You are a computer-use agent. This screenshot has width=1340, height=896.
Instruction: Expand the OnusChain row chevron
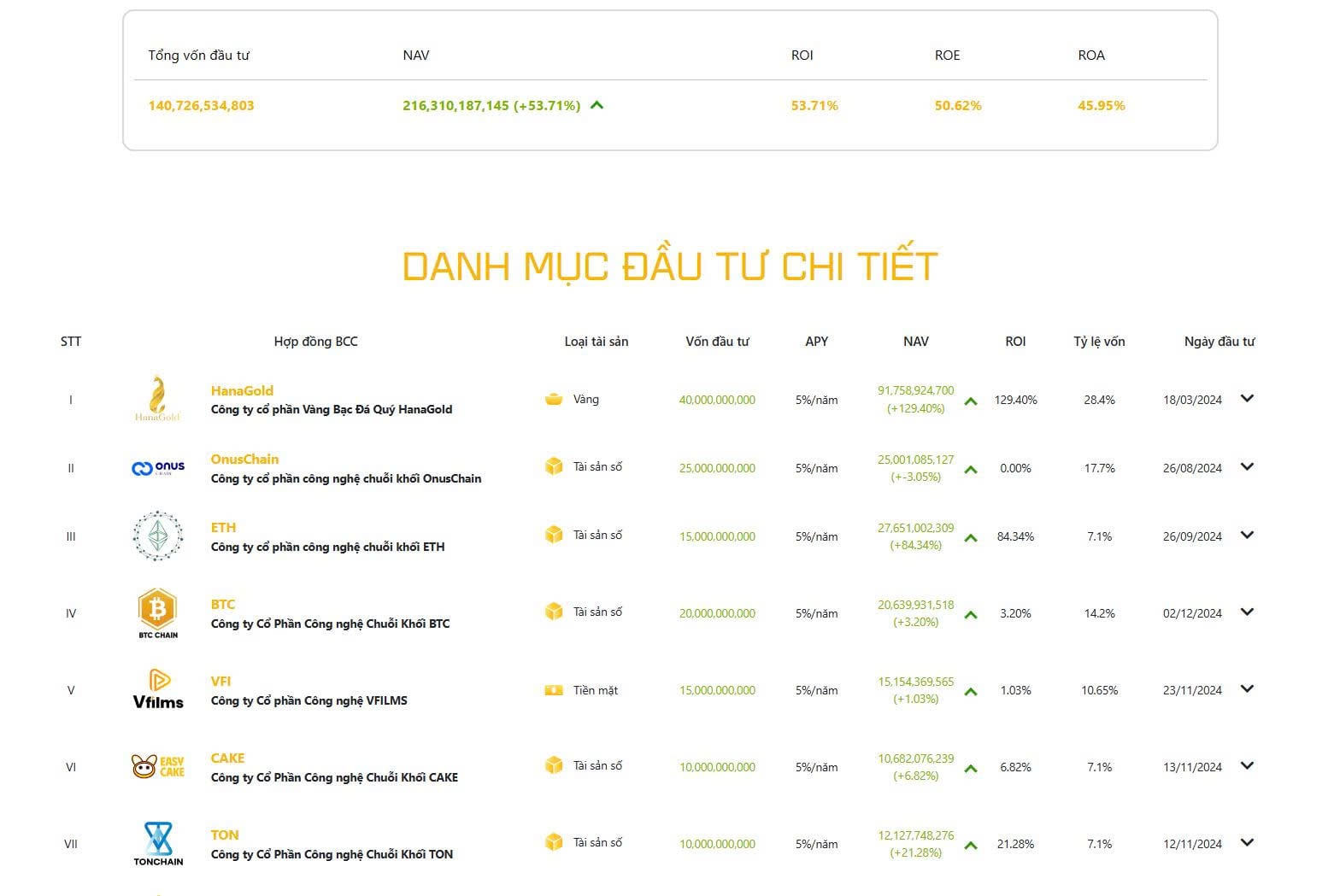point(1247,467)
